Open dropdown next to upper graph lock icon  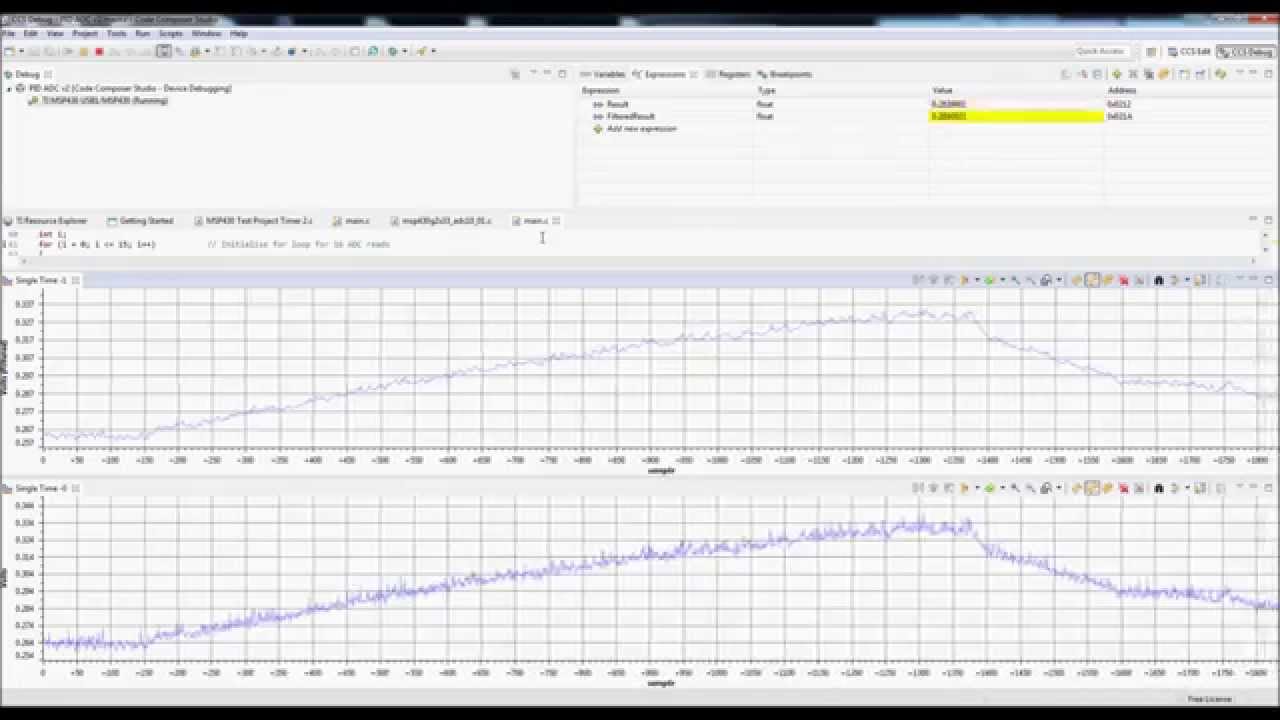coord(1059,280)
